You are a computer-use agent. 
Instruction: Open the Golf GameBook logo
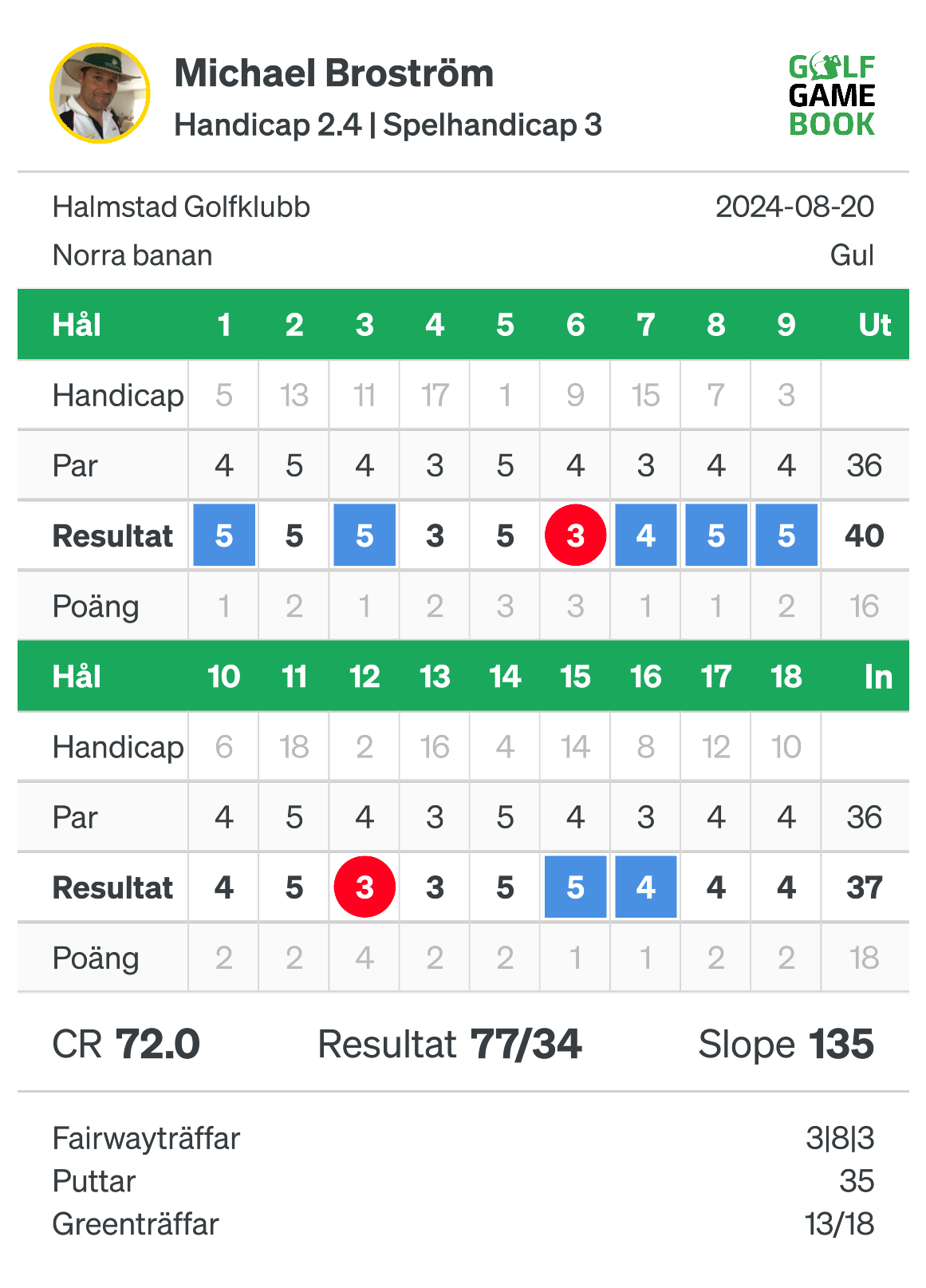[x=832, y=95]
